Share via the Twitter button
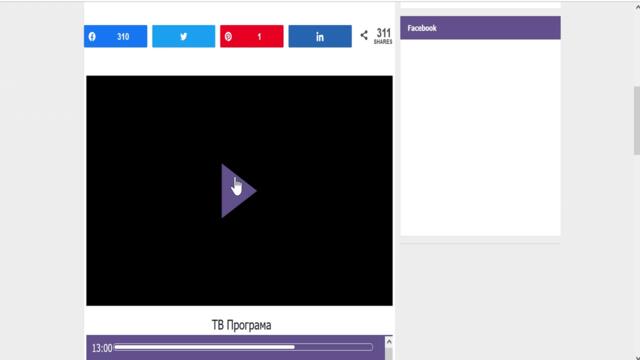 tap(184, 36)
